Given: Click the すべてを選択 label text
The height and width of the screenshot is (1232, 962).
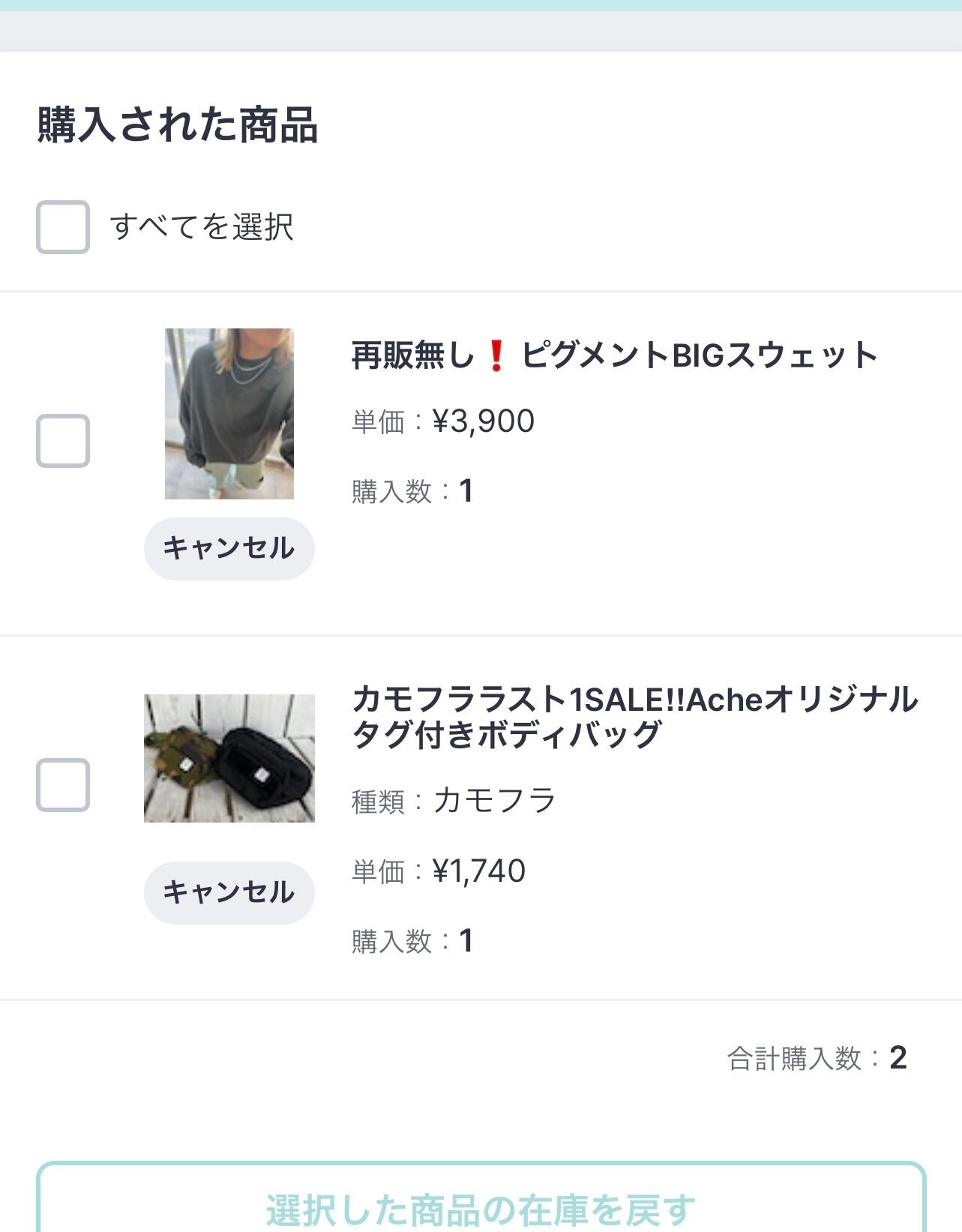Looking at the screenshot, I should pyautogui.click(x=202, y=227).
